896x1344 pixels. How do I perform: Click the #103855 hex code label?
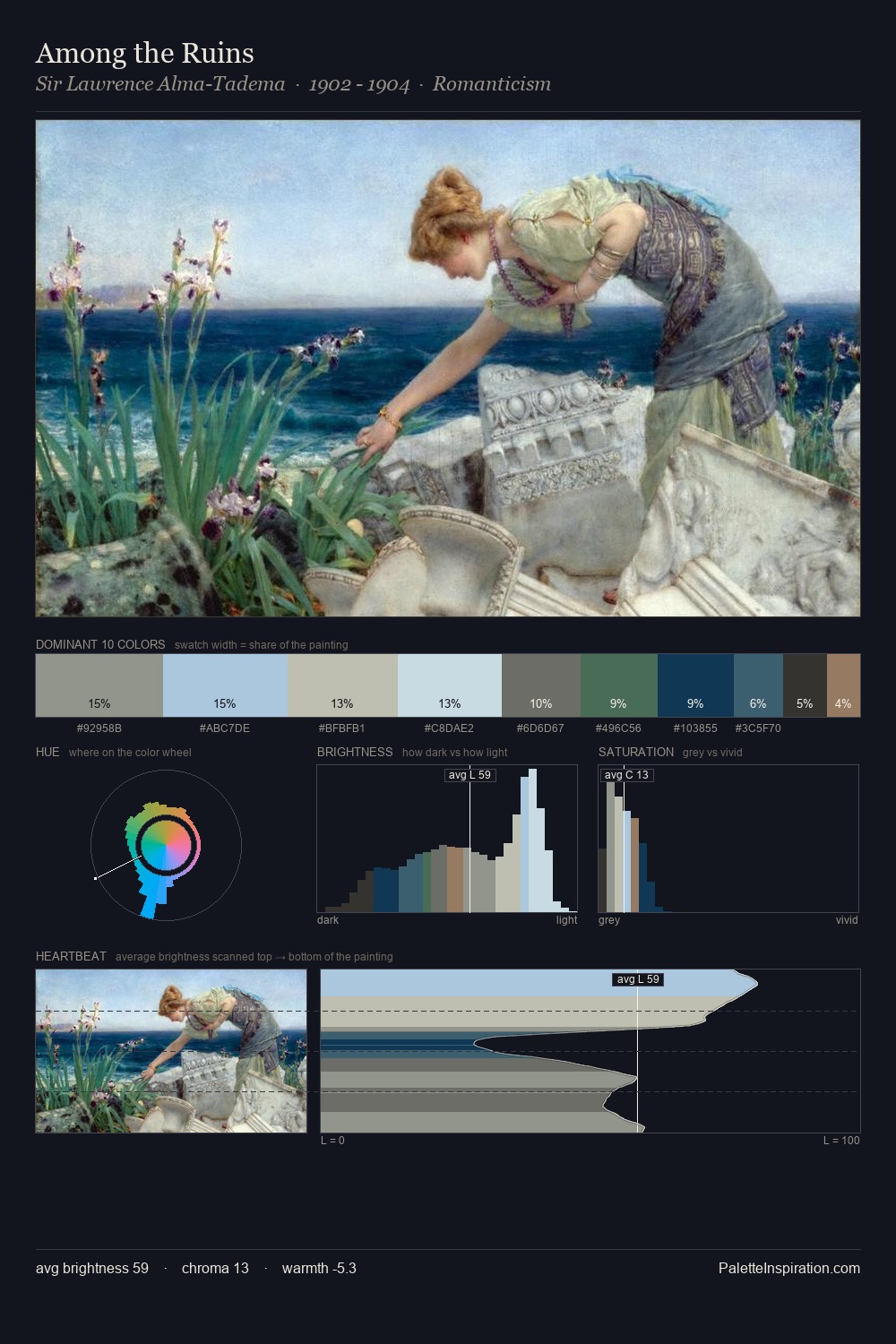coord(695,728)
